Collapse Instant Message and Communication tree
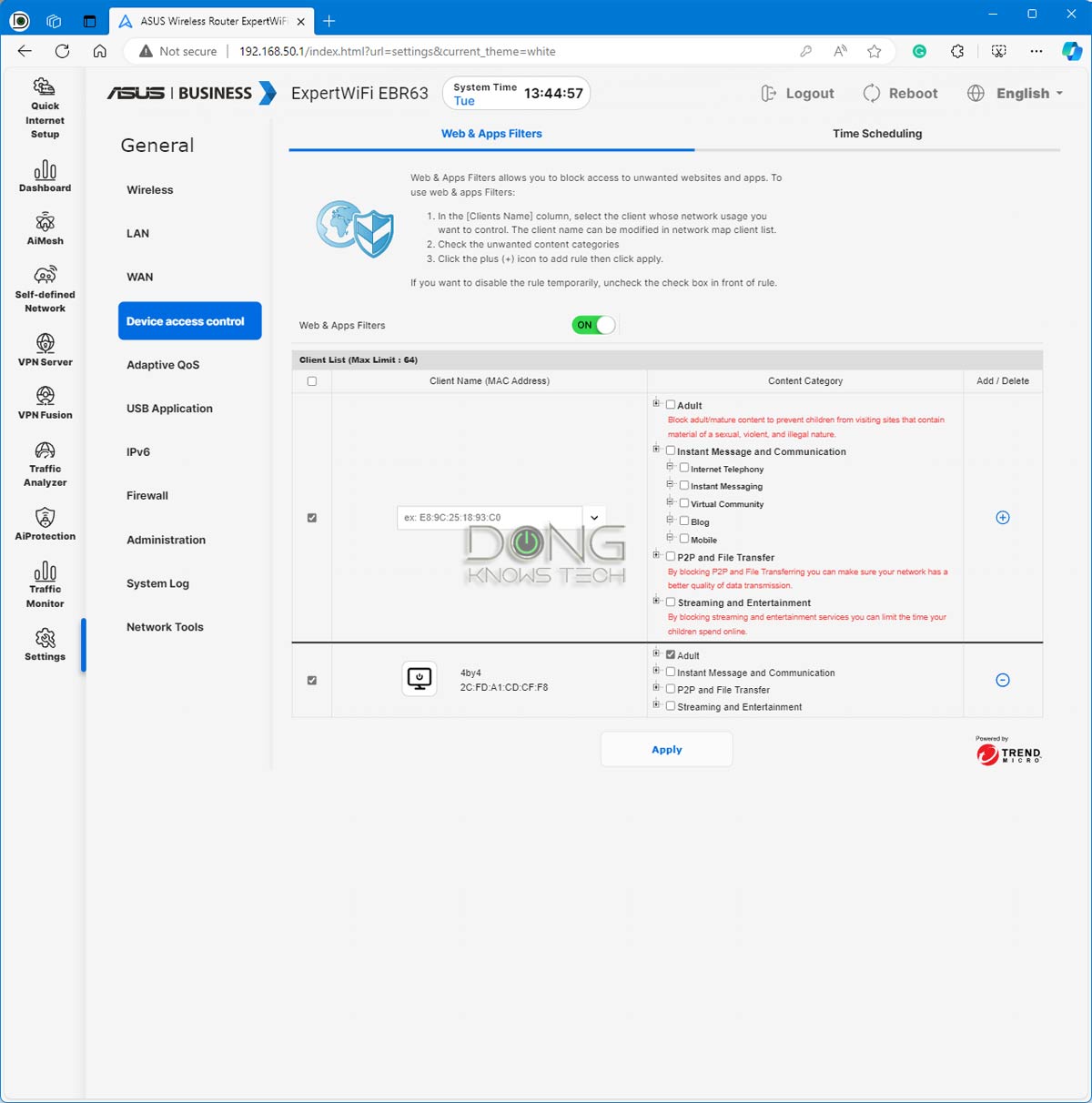The width and height of the screenshot is (1092, 1103). [x=656, y=448]
